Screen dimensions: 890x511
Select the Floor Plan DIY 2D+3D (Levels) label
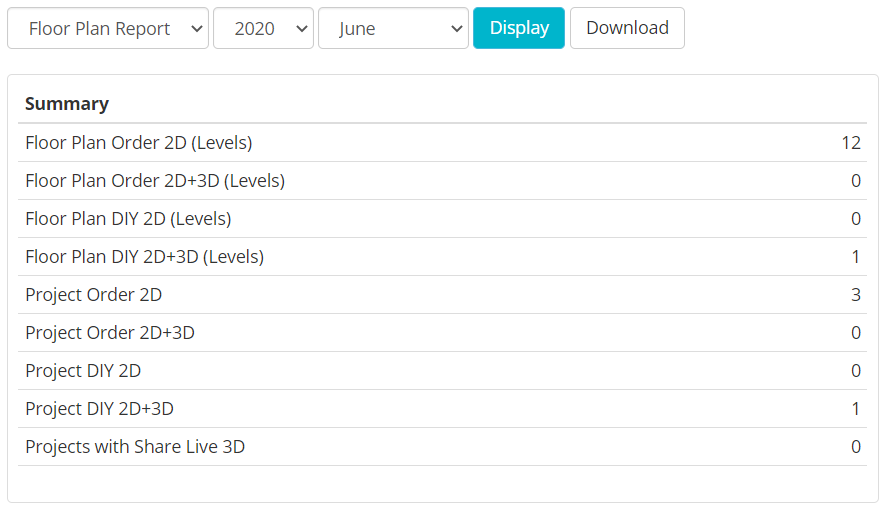[x=145, y=257]
